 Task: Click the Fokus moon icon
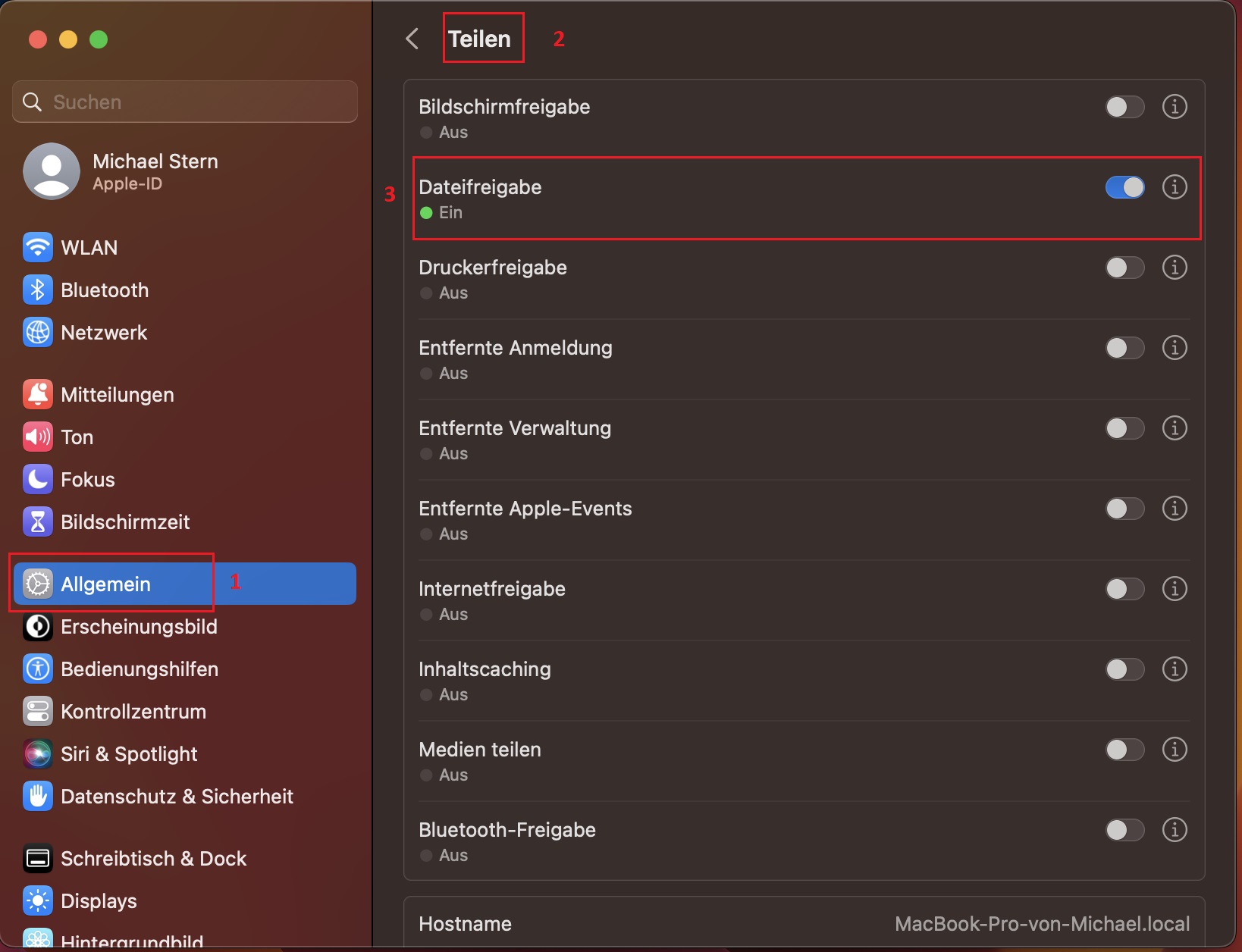pos(38,479)
